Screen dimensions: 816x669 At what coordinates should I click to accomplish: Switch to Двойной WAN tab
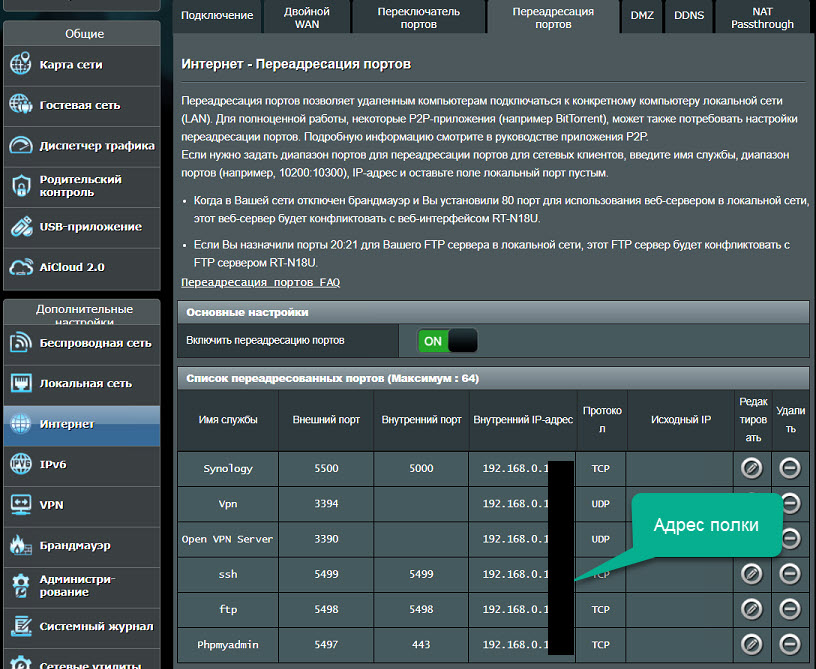[x=306, y=16]
